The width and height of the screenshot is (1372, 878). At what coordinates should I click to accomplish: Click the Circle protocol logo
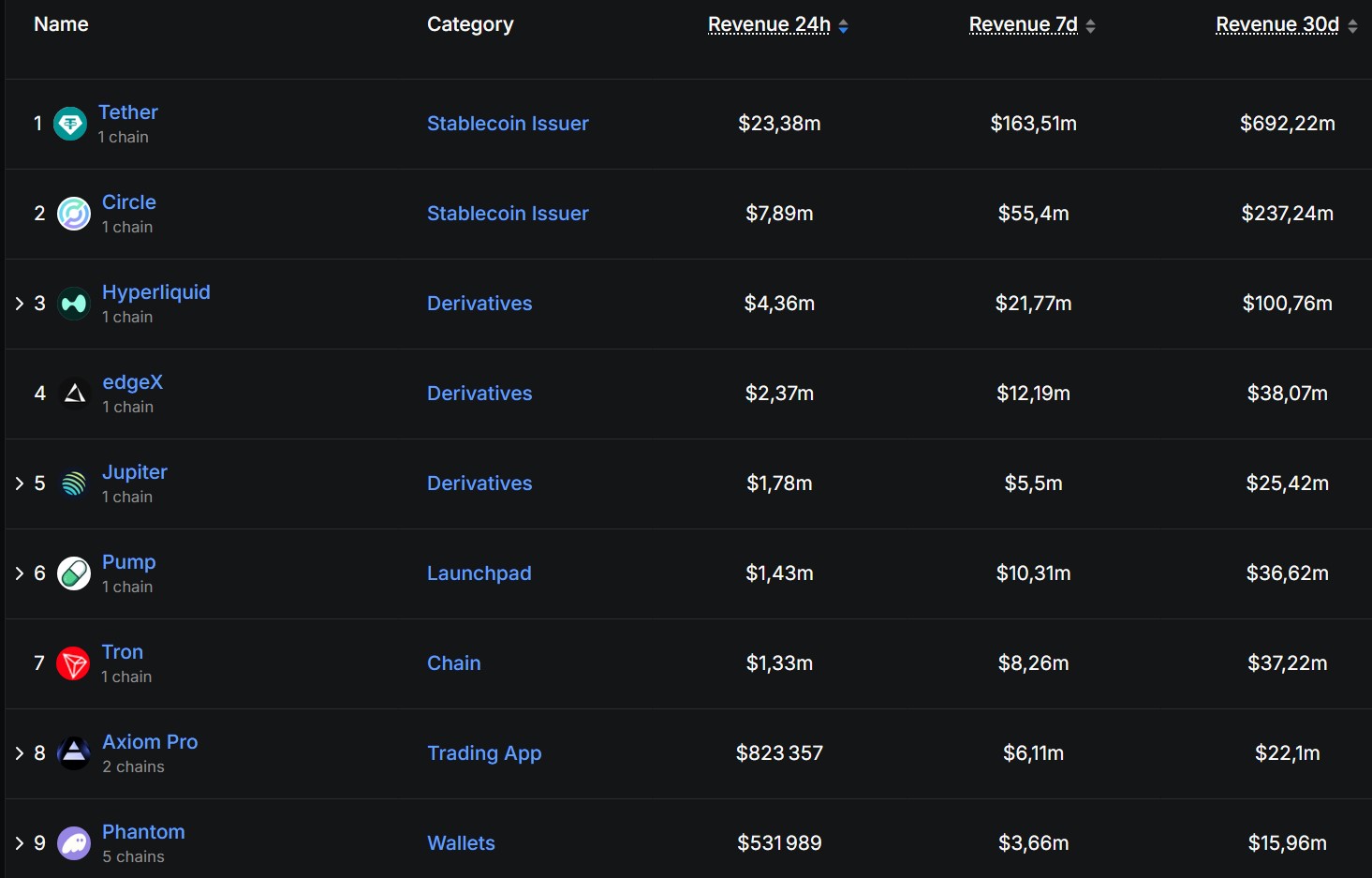73,213
